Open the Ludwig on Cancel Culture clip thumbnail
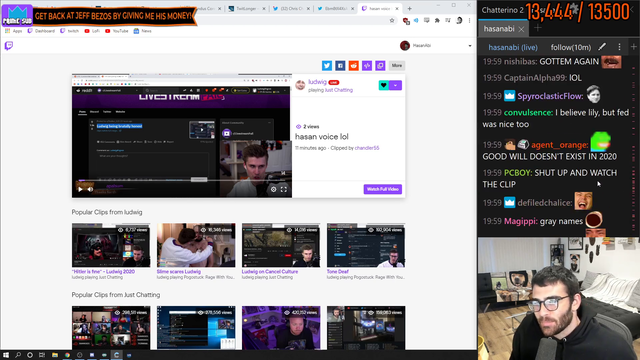The height and width of the screenshot is (360, 640). click(x=281, y=245)
